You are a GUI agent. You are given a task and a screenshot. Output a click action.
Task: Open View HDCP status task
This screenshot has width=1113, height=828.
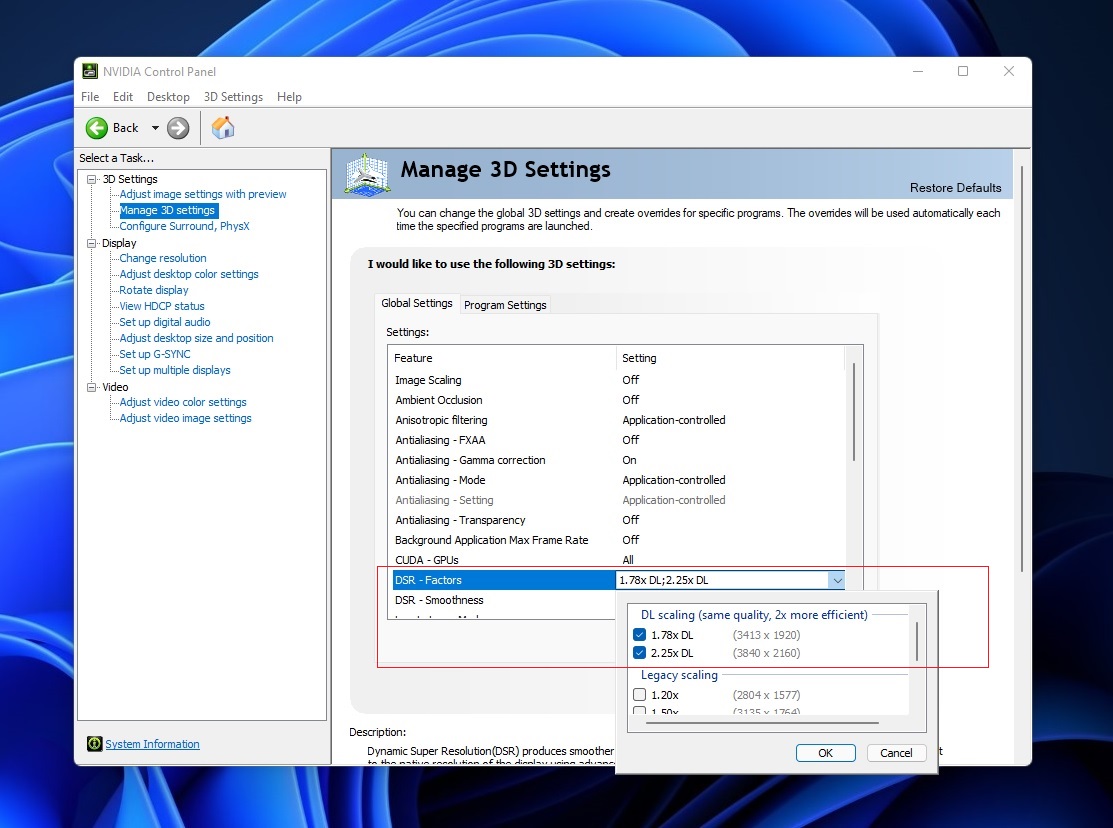[x=162, y=306]
